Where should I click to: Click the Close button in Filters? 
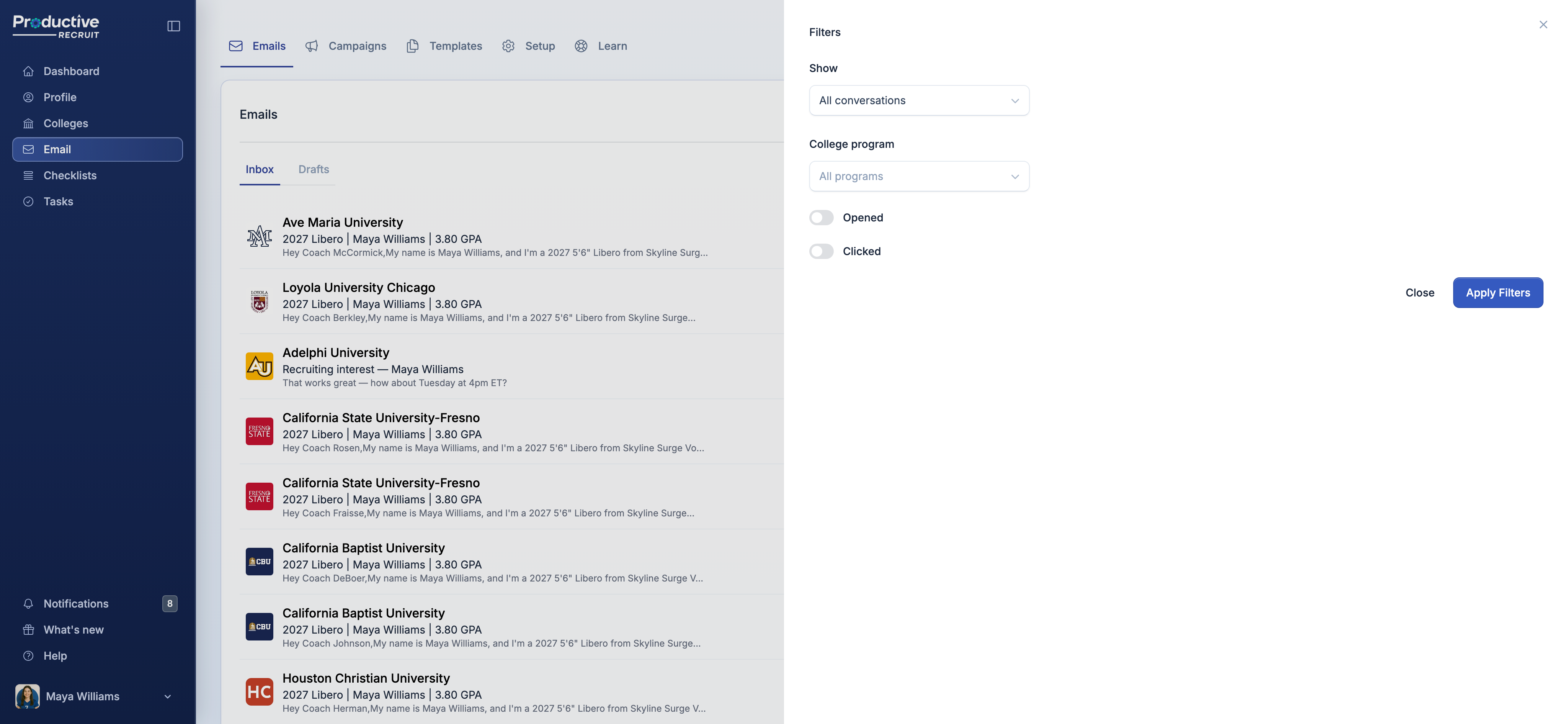point(1419,293)
